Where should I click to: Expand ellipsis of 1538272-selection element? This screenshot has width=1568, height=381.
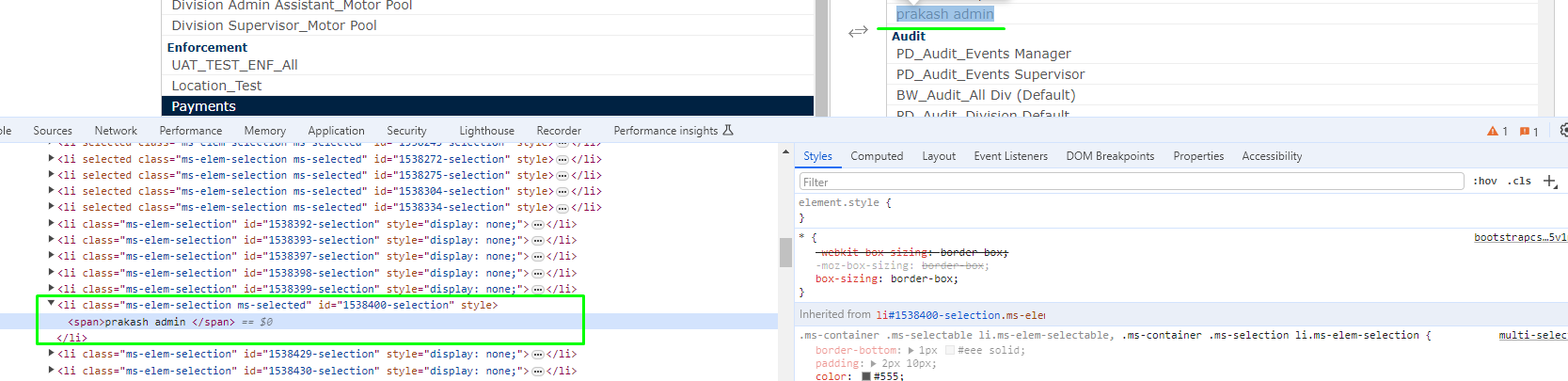pyautogui.click(x=562, y=160)
